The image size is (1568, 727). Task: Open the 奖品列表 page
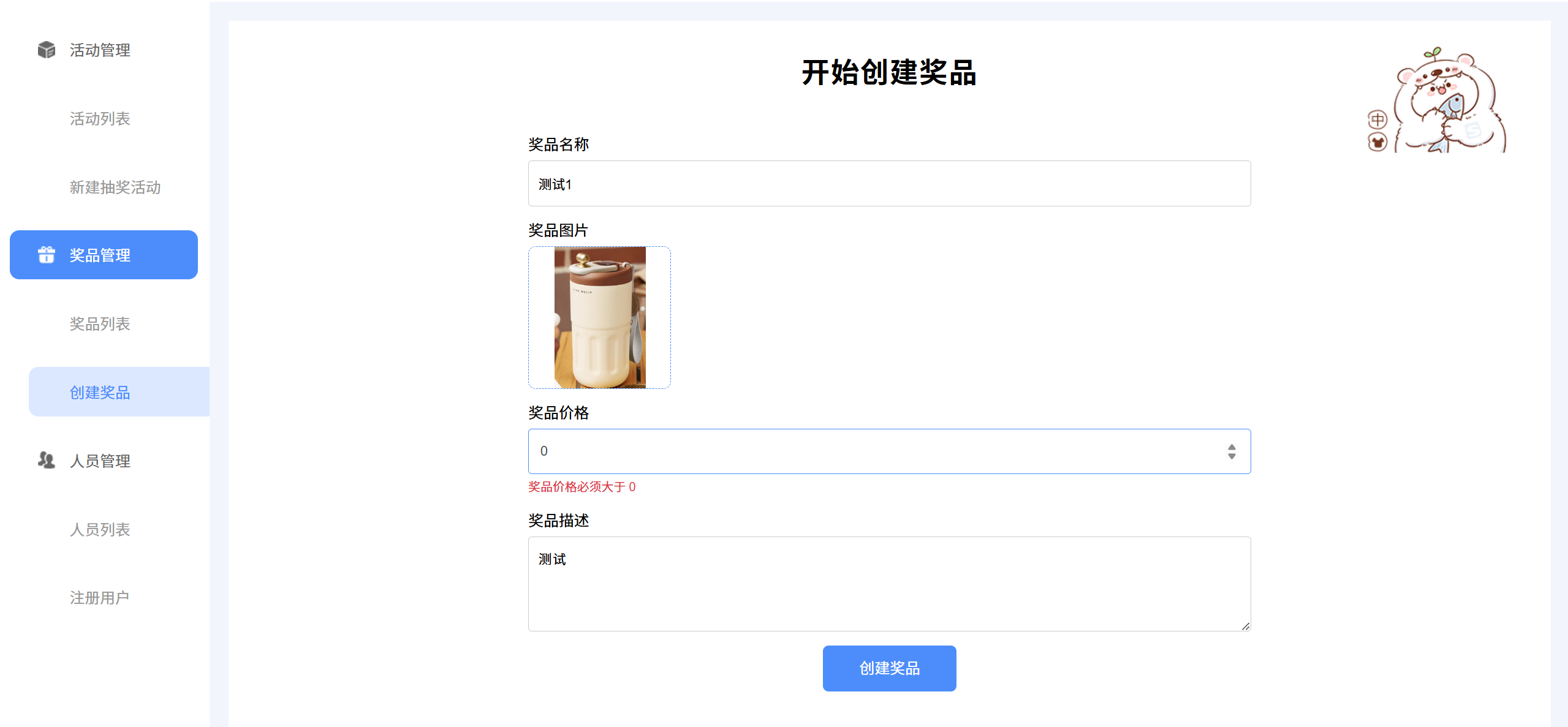[100, 324]
